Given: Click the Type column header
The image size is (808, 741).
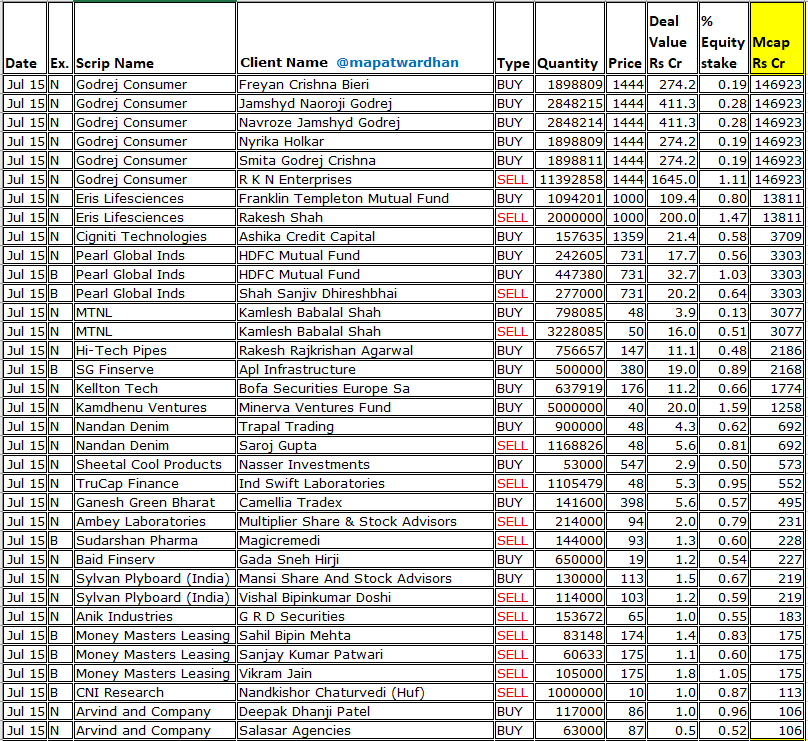Looking at the screenshot, I should click(x=514, y=38).
